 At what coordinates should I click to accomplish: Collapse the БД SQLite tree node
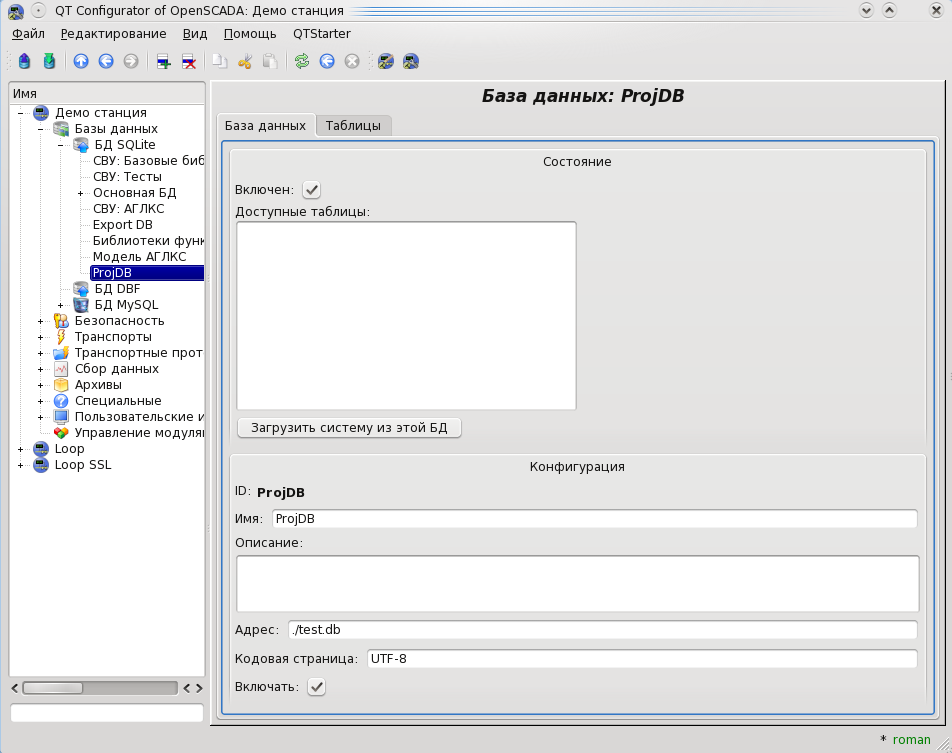pyautogui.click(x=60, y=145)
